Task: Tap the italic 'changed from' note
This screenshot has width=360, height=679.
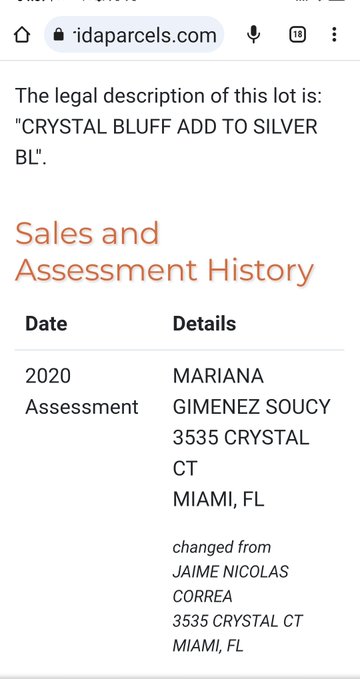Action: pos(222,547)
